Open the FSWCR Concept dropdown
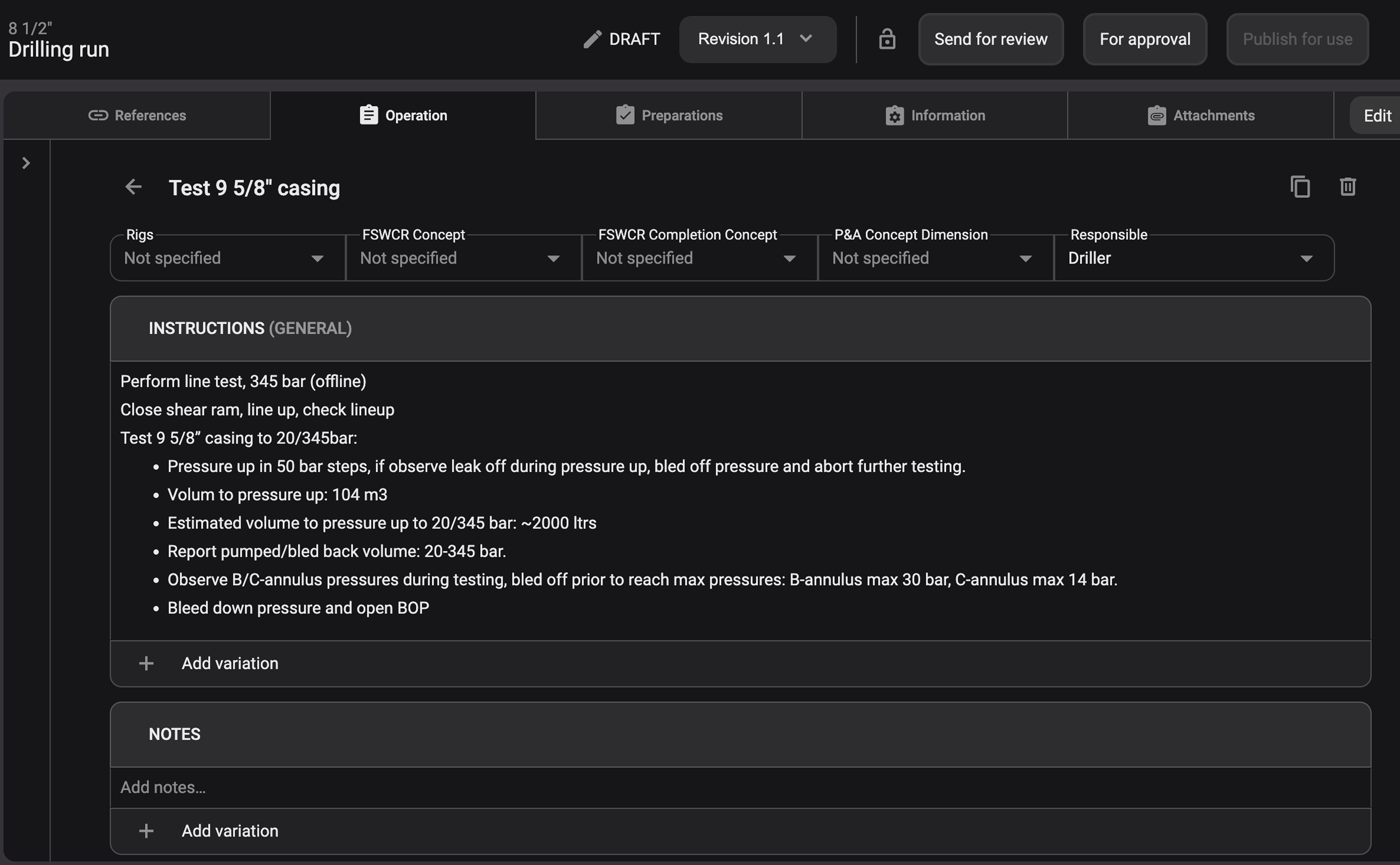The image size is (1400, 865). coord(463,258)
